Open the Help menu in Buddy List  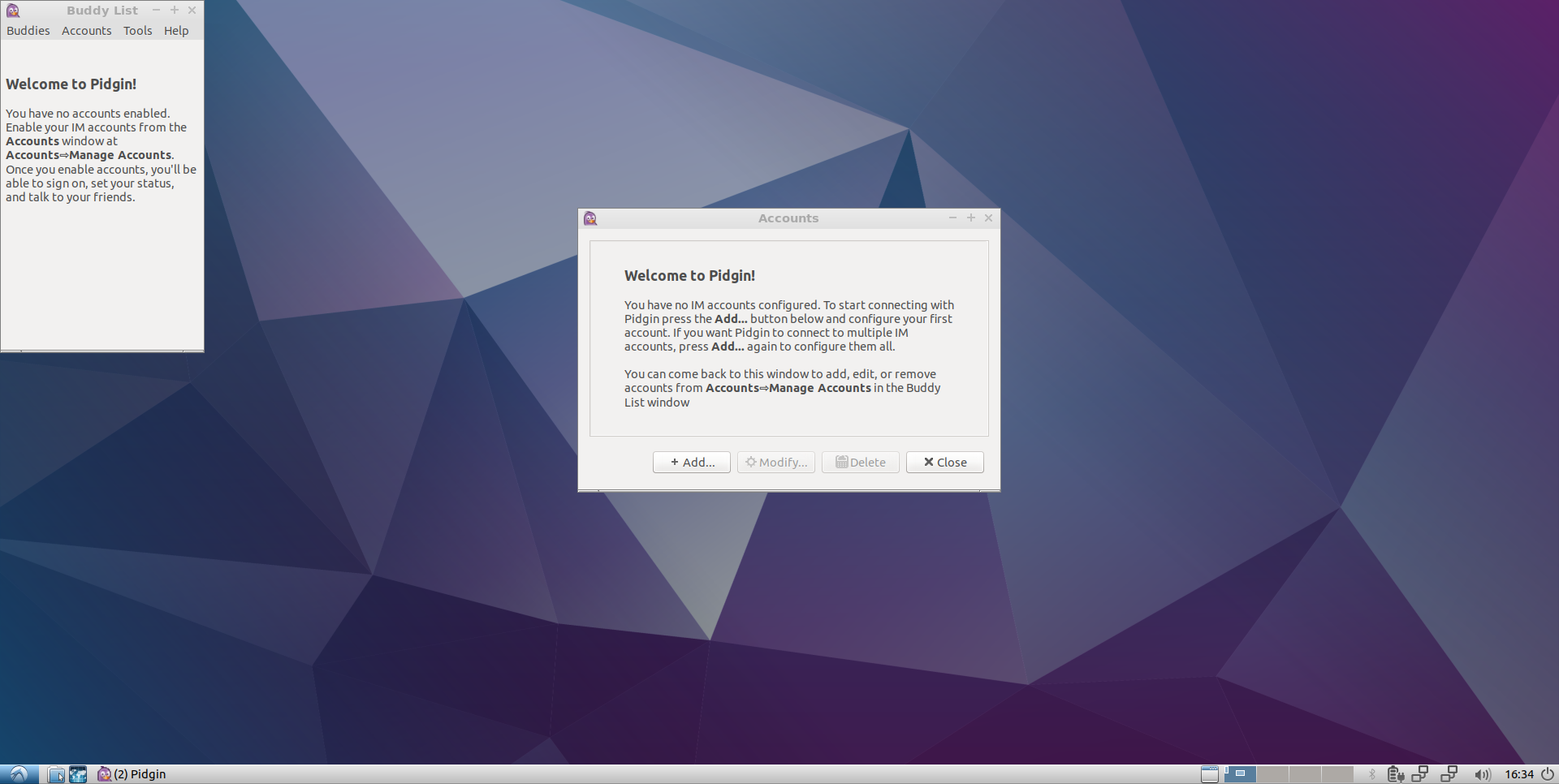coord(176,31)
